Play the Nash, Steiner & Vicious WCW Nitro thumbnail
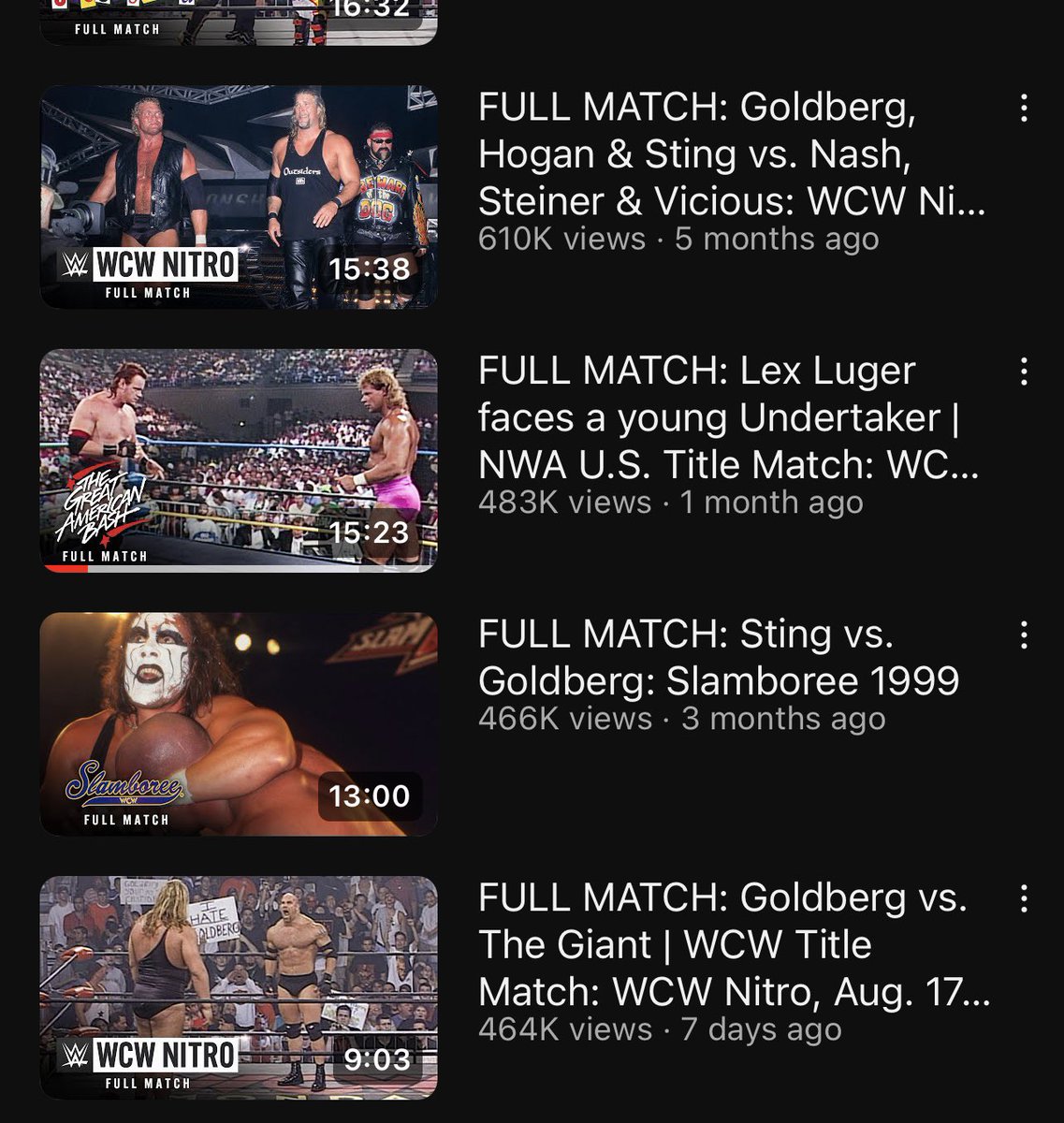 pyautogui.click(x=239, y=197)
